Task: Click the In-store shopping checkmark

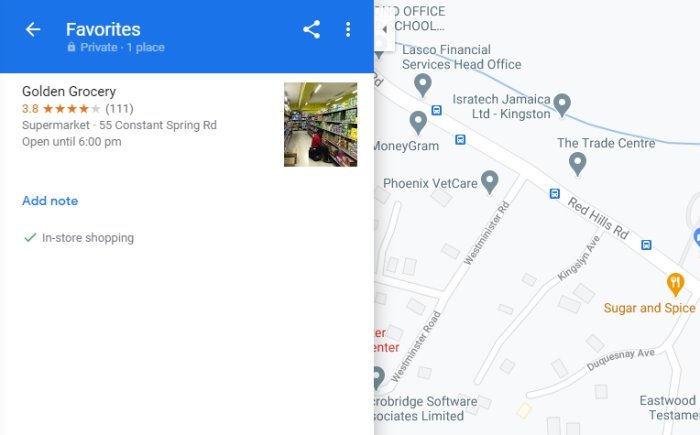Action: pos(30,238)
